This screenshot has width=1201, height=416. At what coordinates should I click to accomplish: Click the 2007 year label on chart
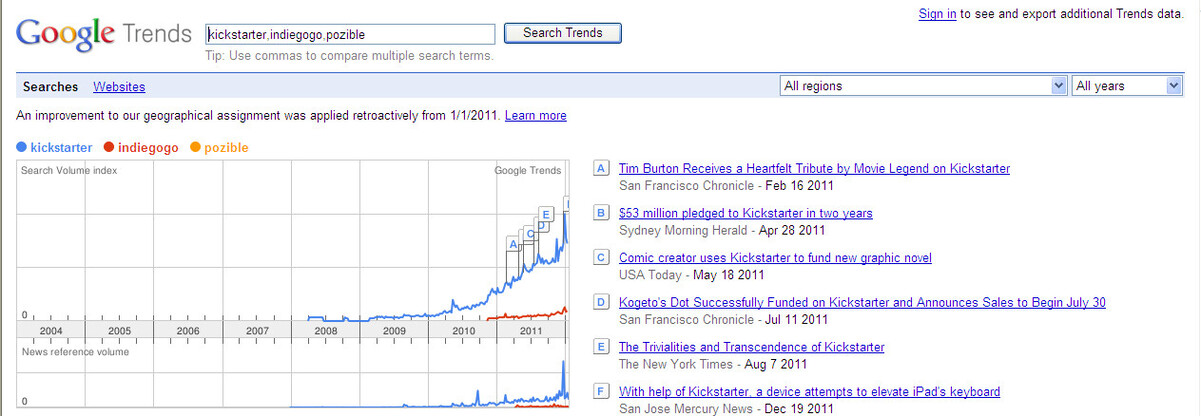(x=257, y=331)
